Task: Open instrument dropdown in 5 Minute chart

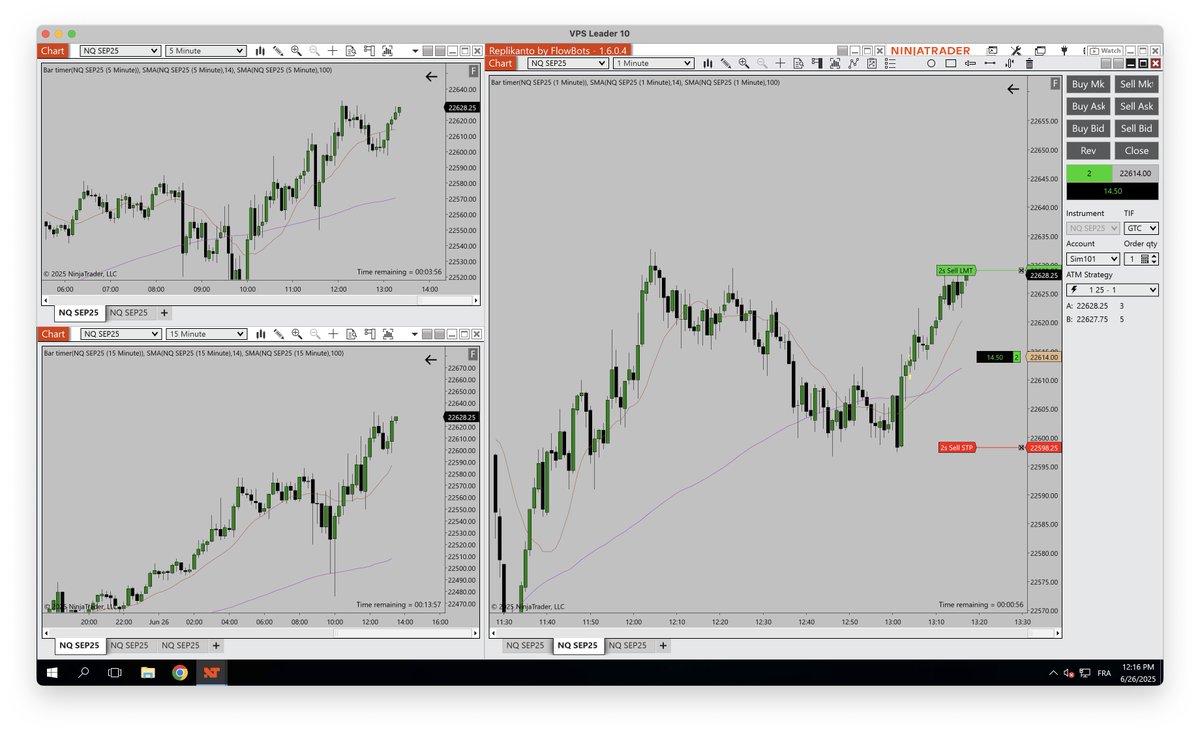Action: point(120,50)
